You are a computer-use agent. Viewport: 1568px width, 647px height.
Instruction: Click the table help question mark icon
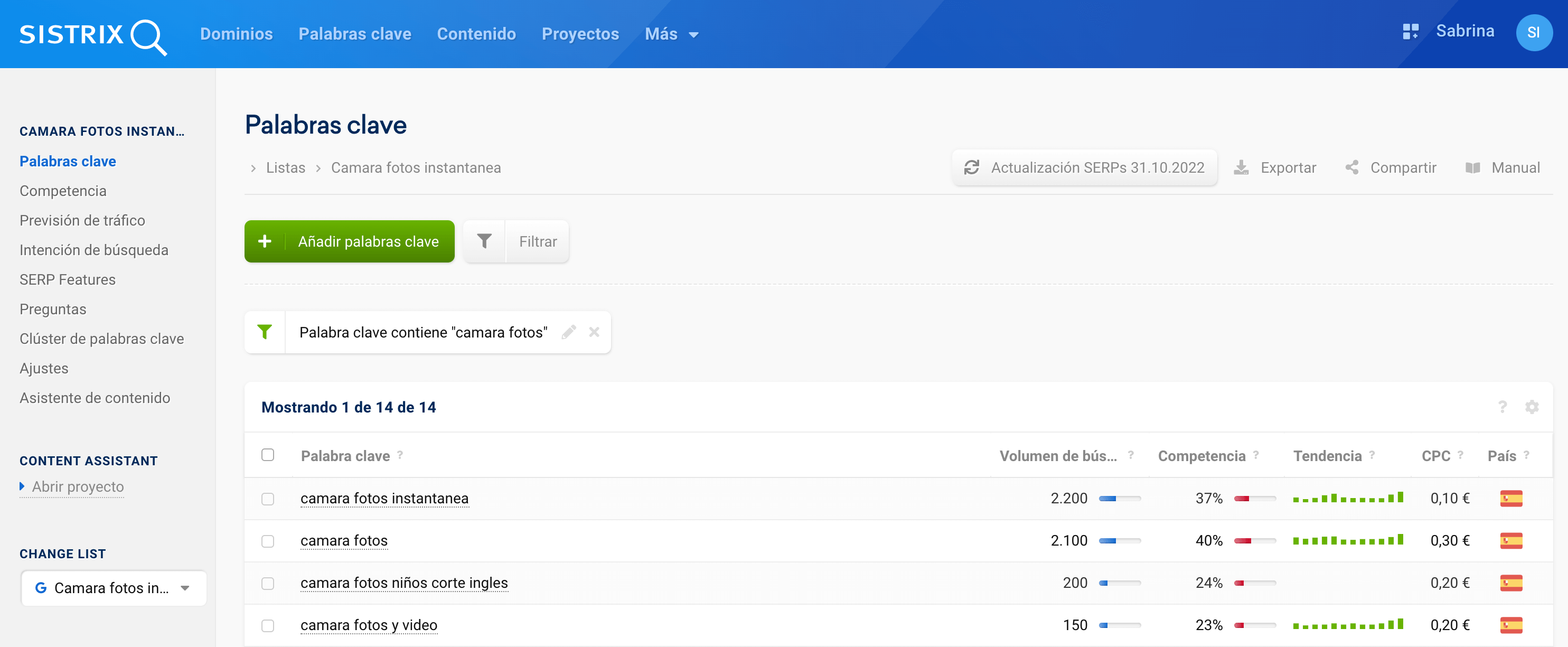point(1503,407)
